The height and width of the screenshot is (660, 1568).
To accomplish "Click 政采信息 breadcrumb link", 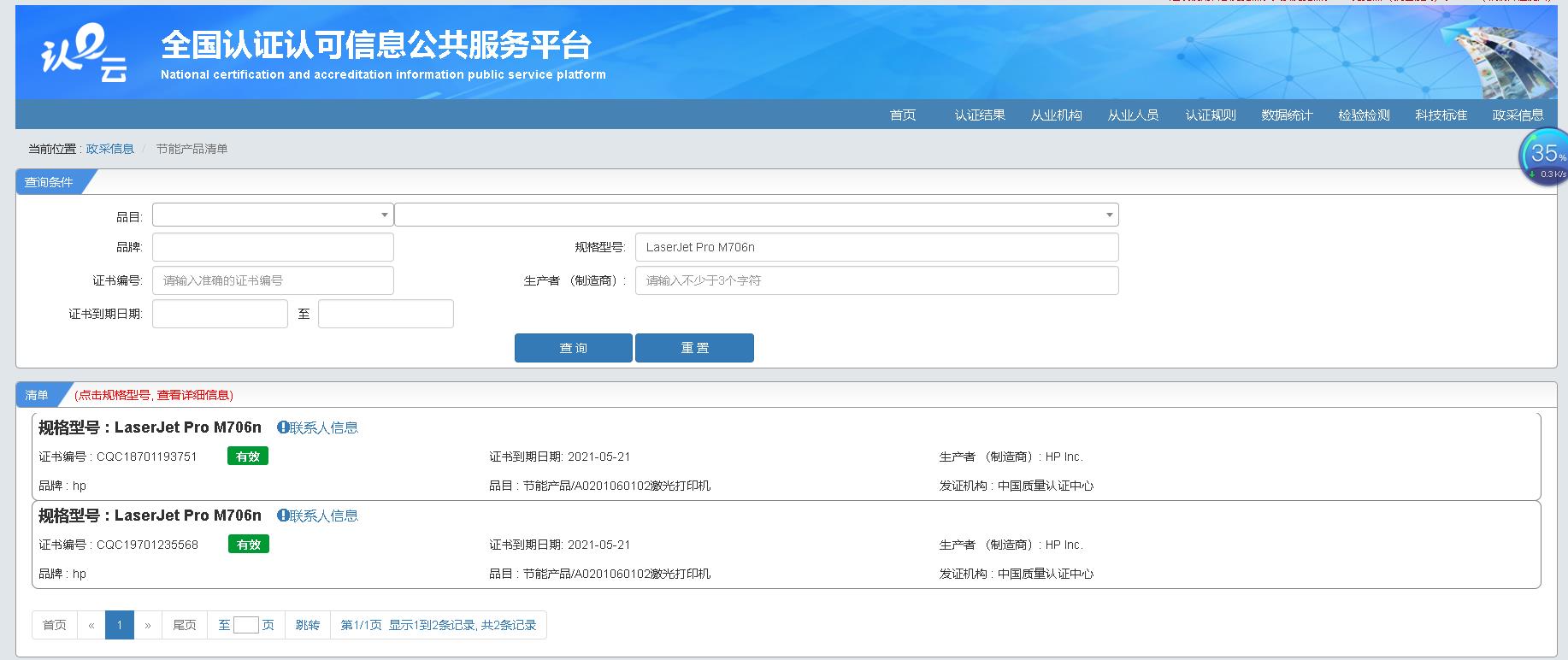I will point(110,149).
